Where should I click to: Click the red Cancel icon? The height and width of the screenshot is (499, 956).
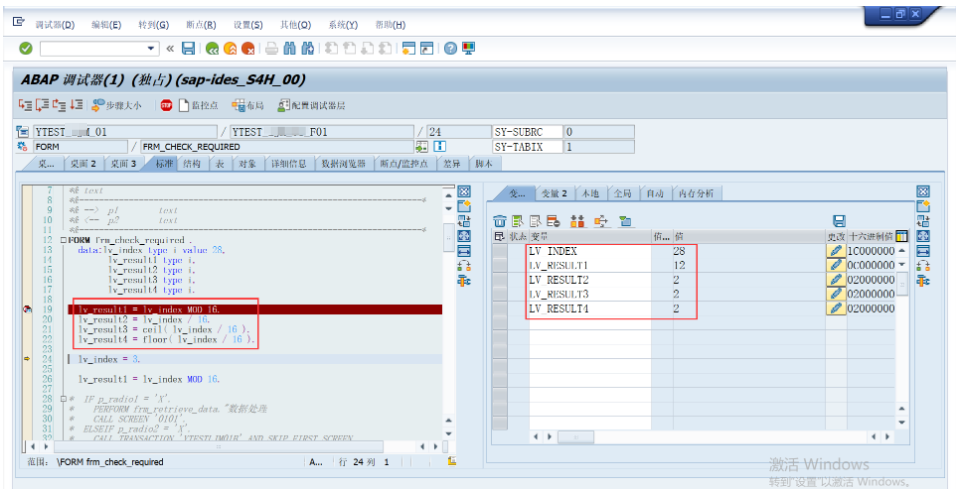tap(248, 48)
